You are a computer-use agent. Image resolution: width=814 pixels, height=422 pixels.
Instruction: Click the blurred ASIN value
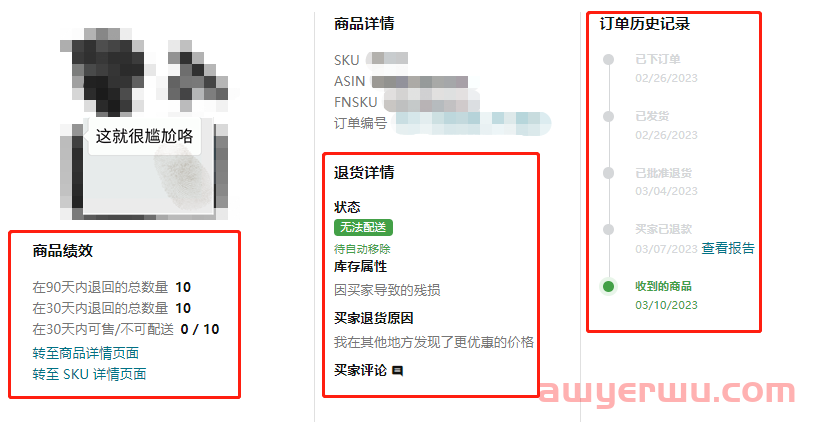tap(420, 81)
